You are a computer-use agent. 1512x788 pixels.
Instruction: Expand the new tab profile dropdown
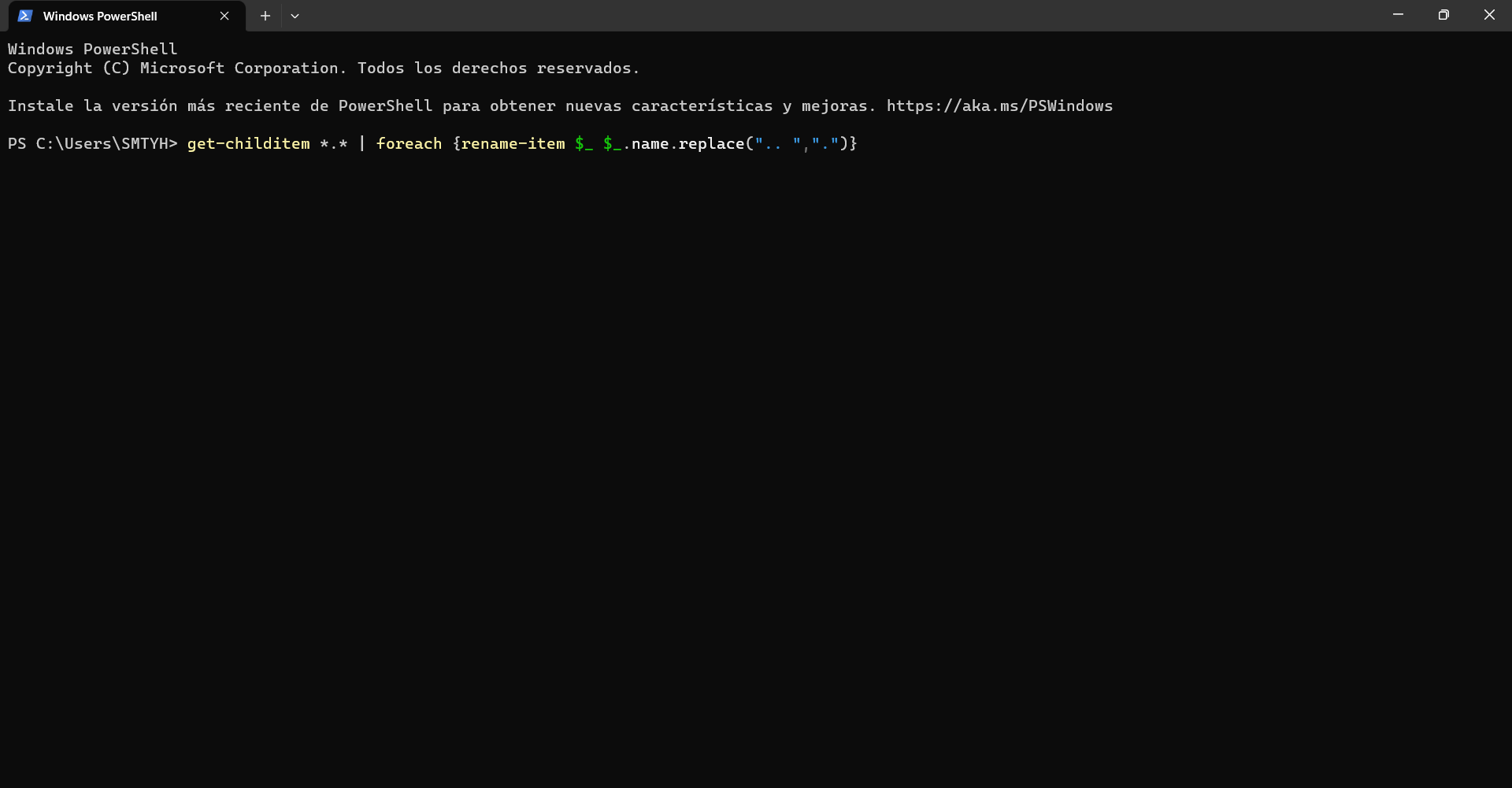pos(295,16)
